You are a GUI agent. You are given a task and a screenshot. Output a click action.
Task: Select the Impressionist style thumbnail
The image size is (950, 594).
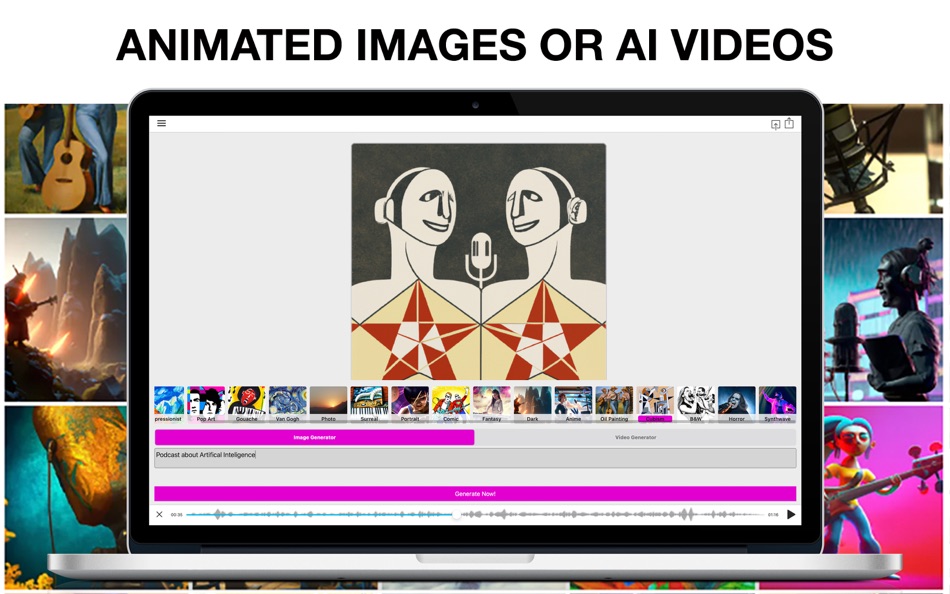[x=169, y=404]
